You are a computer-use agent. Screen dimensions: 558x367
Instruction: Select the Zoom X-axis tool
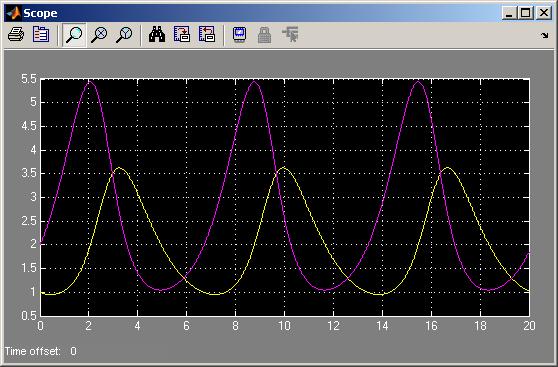[99, 35]
